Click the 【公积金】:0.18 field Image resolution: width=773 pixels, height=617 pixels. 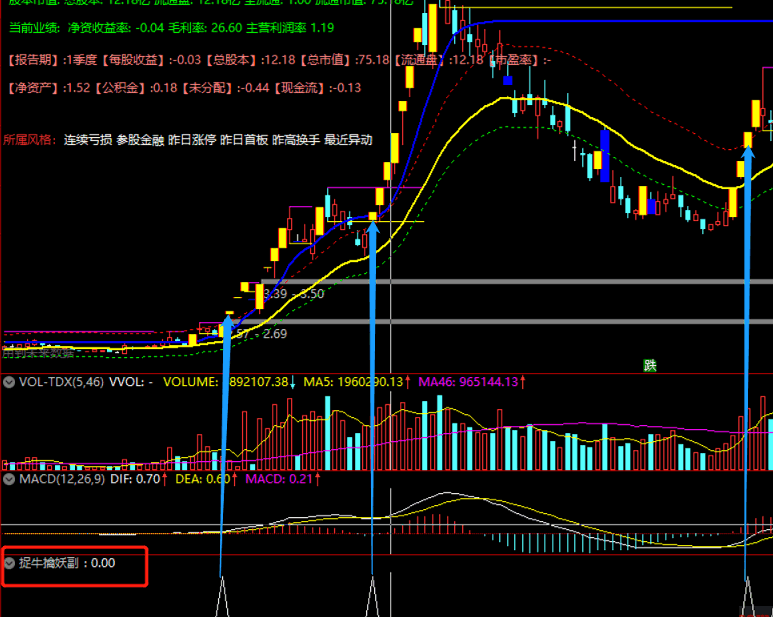click(x=135, y=88)
